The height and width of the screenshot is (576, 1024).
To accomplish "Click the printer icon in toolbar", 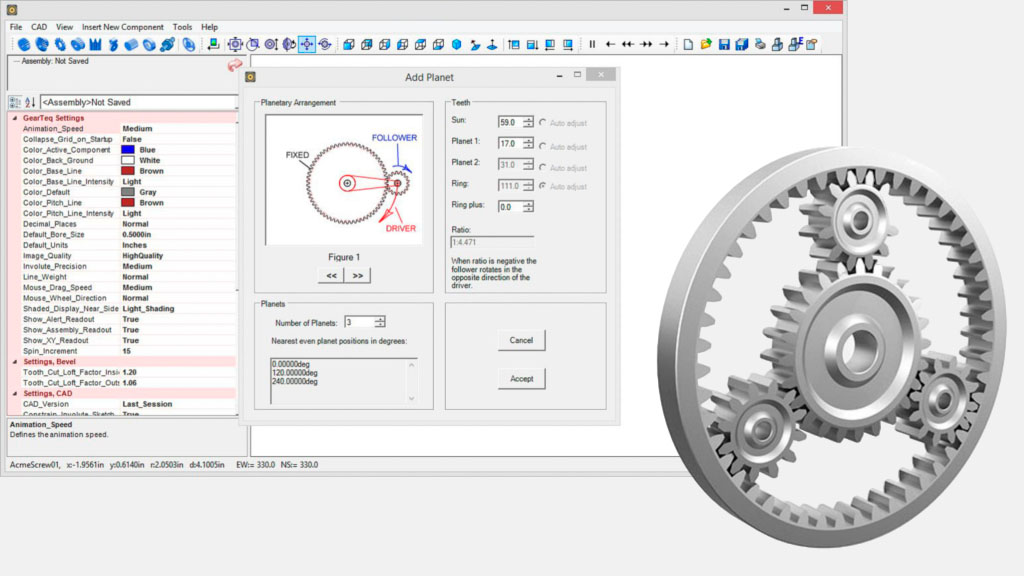I will 760,44.
